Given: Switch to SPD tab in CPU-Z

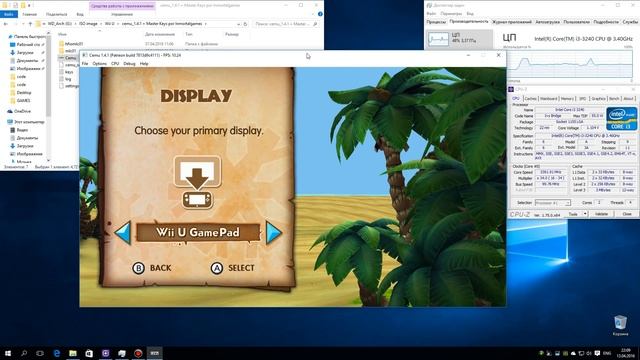Looking at the screenshot, I should [582, 99].
